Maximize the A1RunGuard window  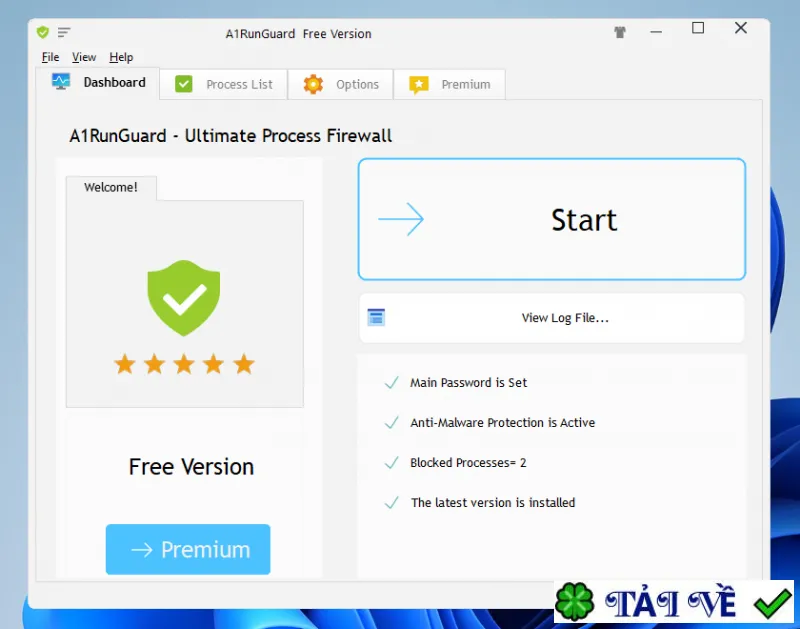click(x=698, y=28)
